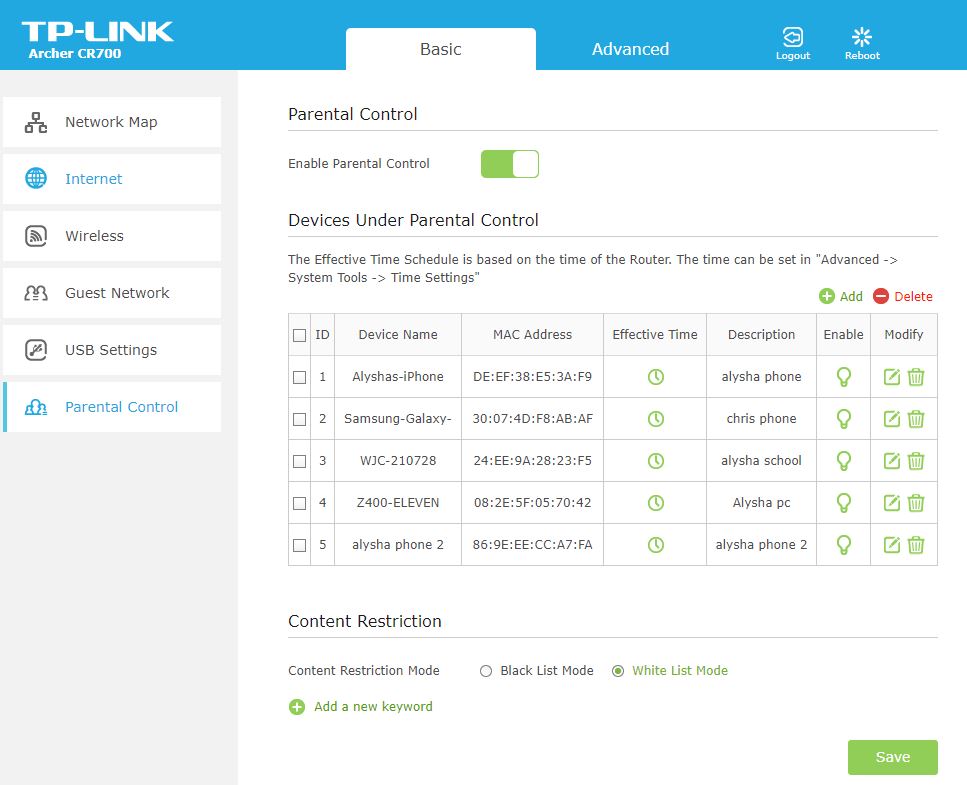
Task: Delete the Z400-ELEVEN entry with trash icon
Action: point(916,503)
